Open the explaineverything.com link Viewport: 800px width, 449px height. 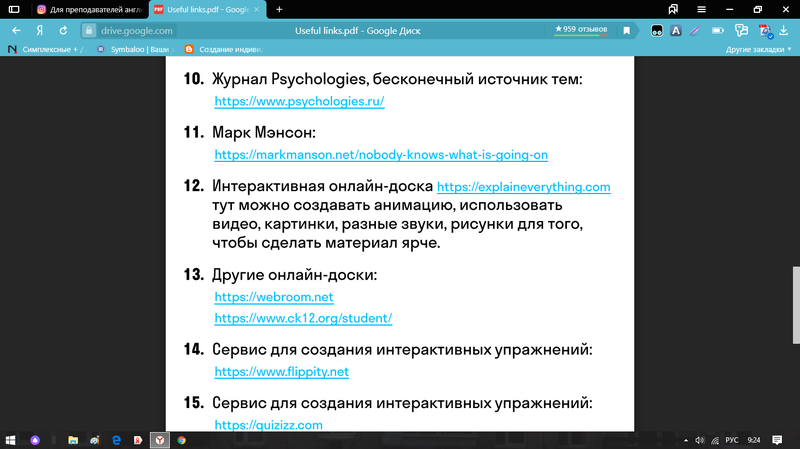click(x=523, y=187)
